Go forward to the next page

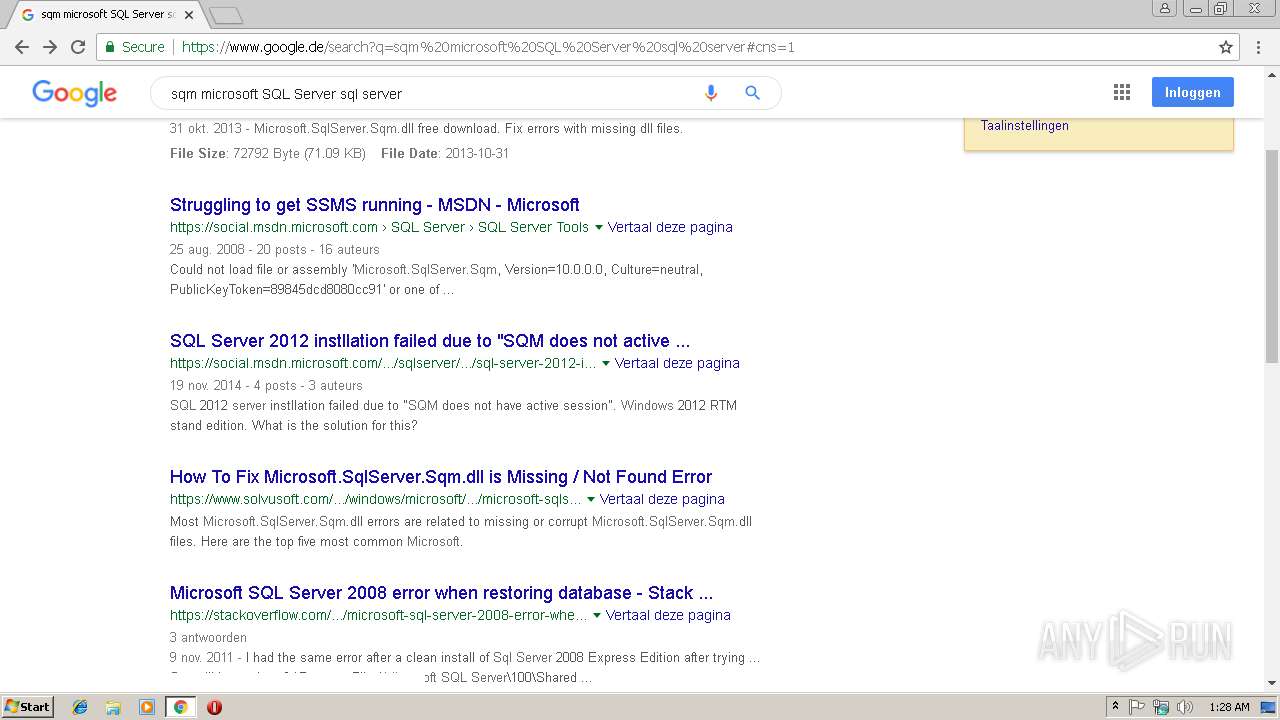[50, 47]
